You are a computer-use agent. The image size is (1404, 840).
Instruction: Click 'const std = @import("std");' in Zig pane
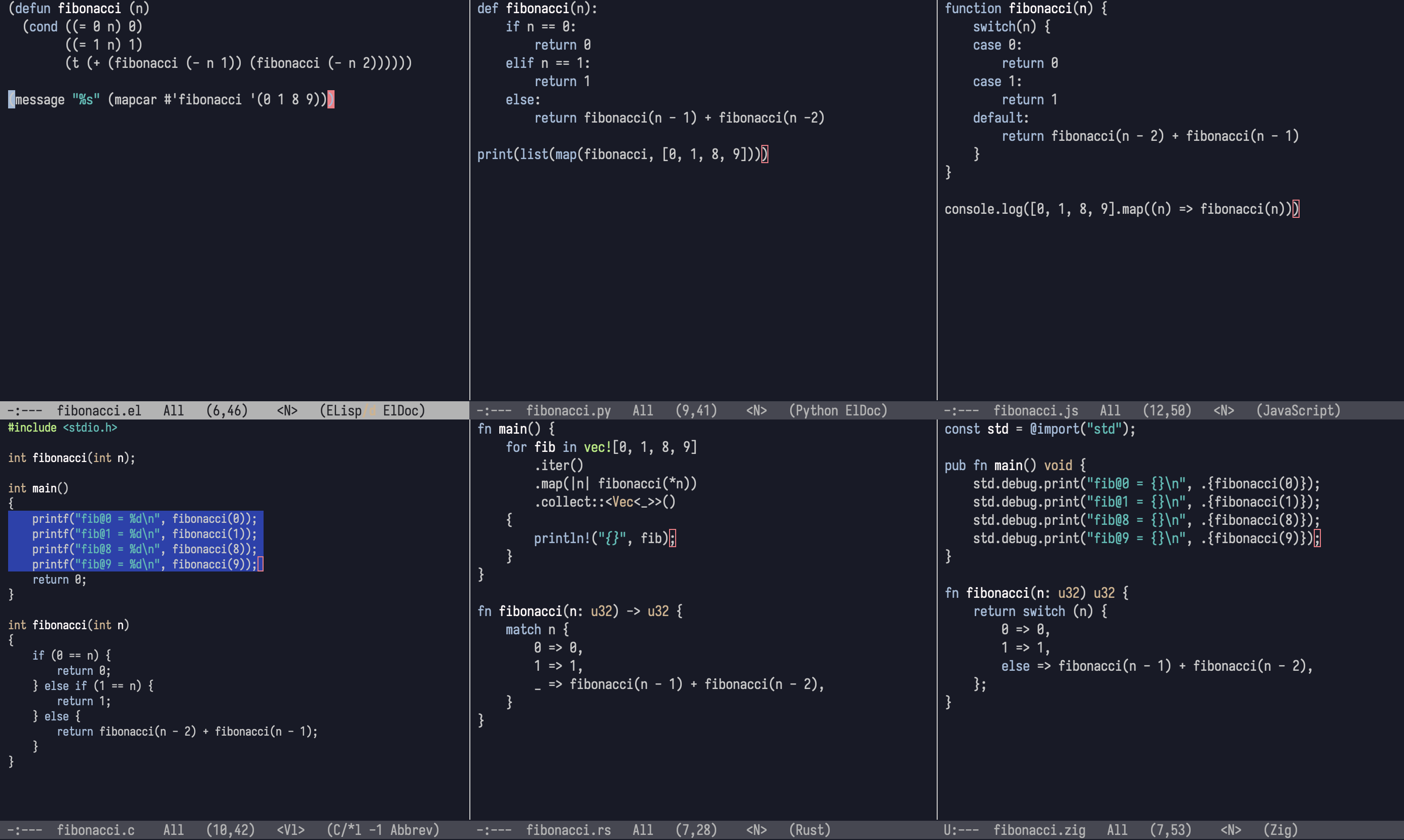coord(1040,429)
